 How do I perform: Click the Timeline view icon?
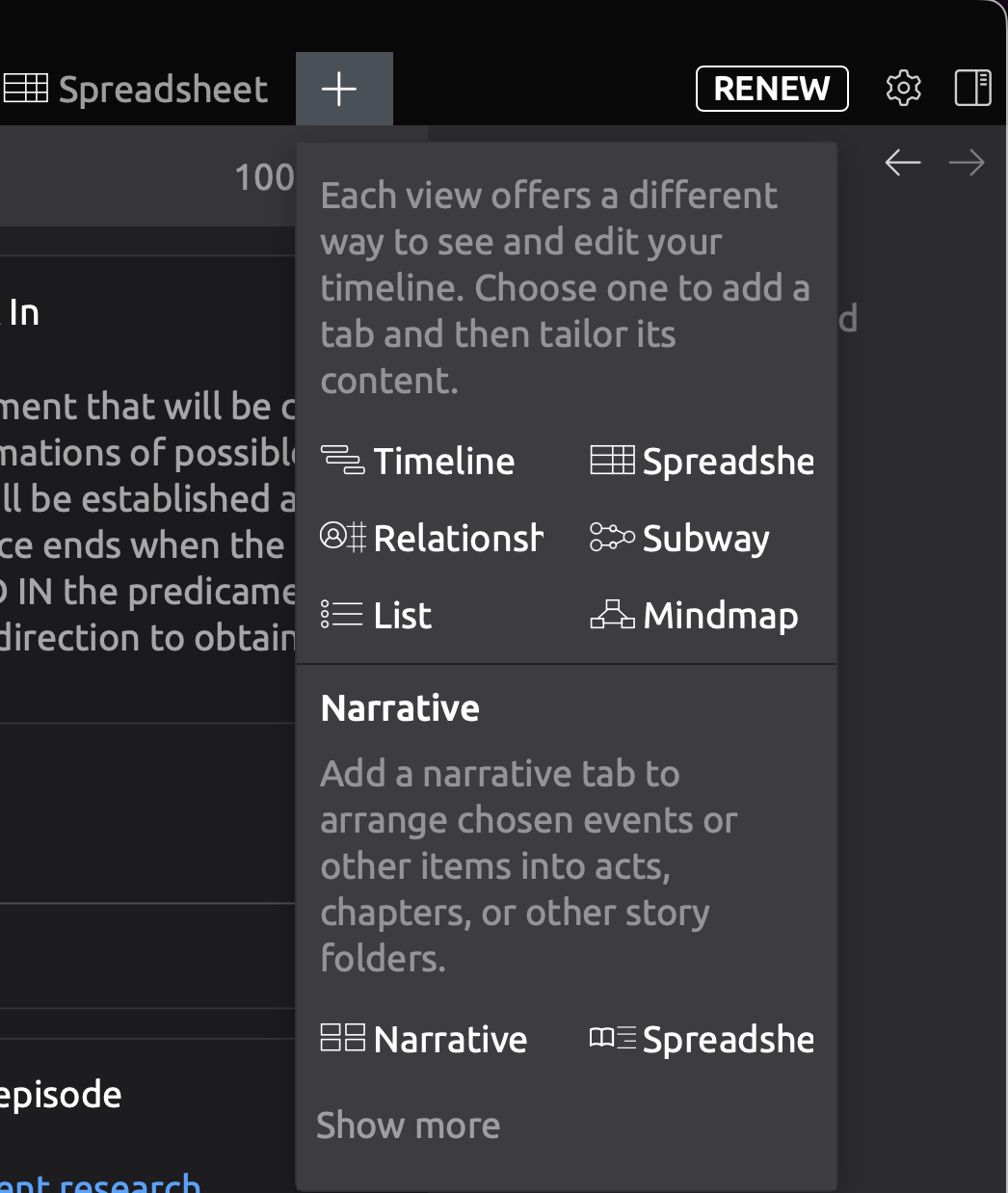pos(342,461)
